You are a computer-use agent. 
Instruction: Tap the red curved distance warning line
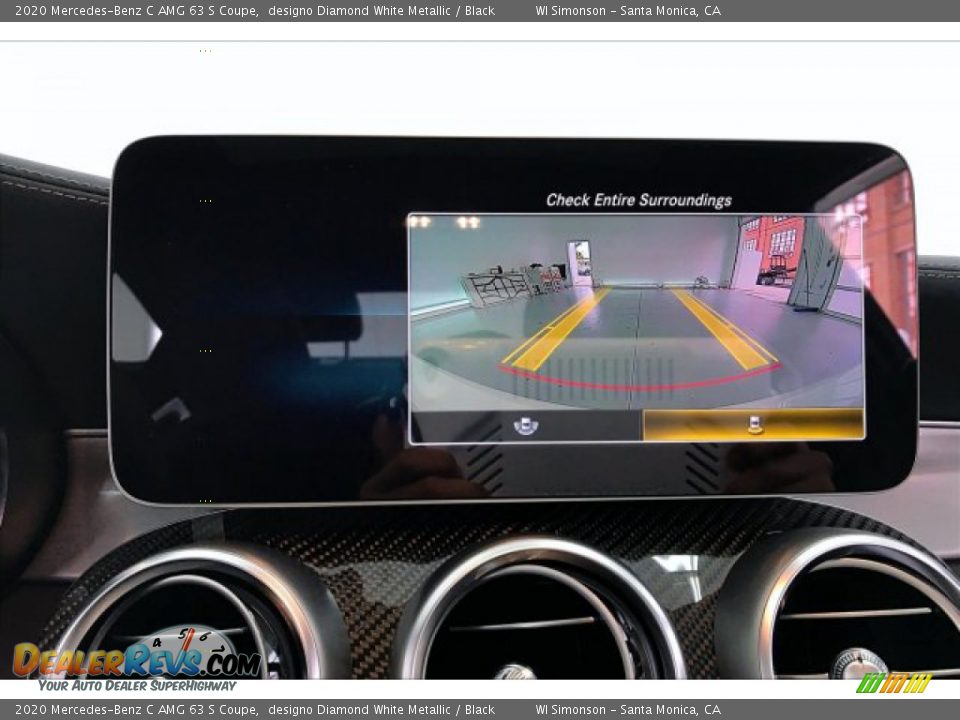click(640, 384)
